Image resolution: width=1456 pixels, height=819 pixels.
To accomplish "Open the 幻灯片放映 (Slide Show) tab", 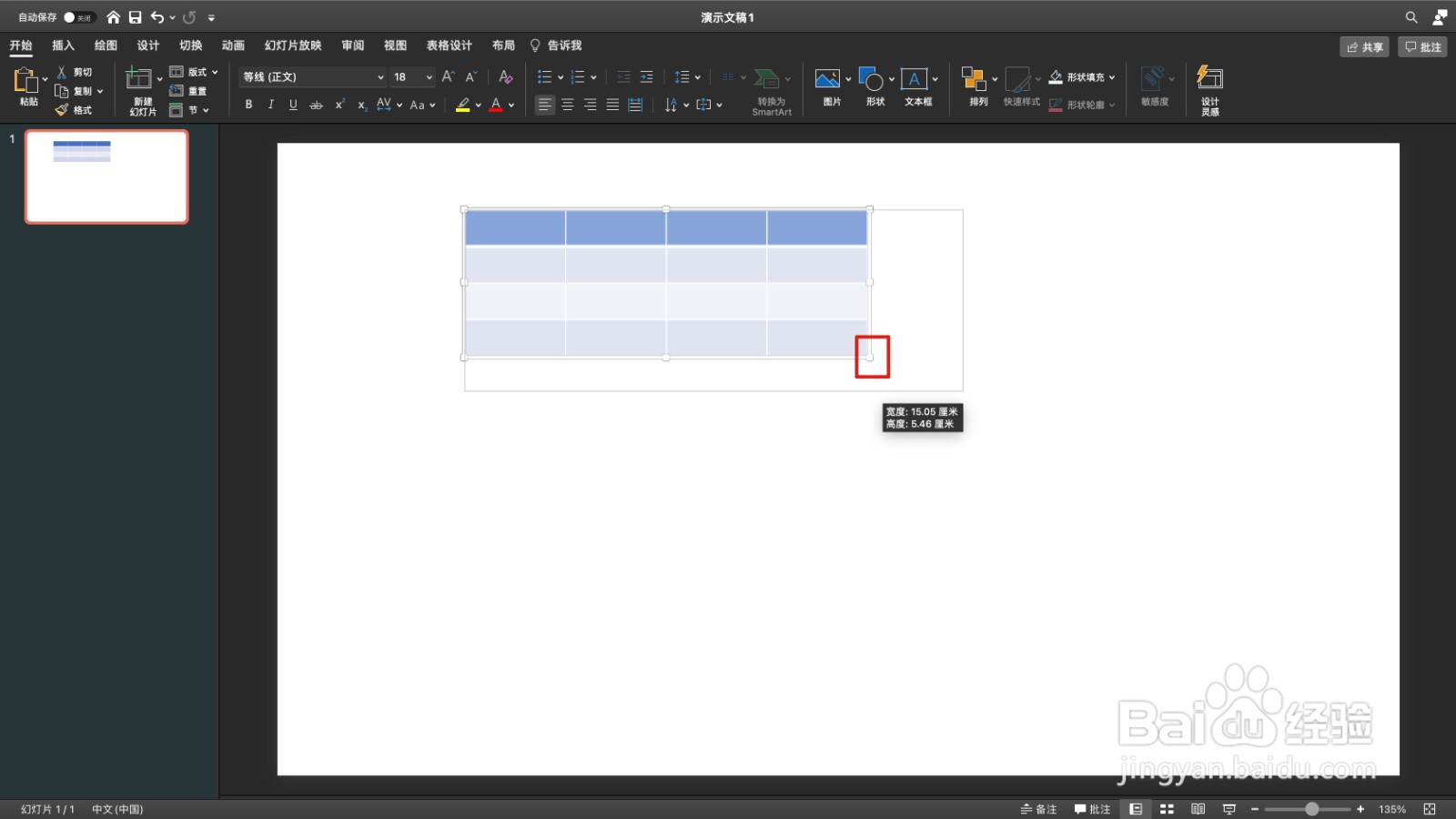I will point(293,45).
